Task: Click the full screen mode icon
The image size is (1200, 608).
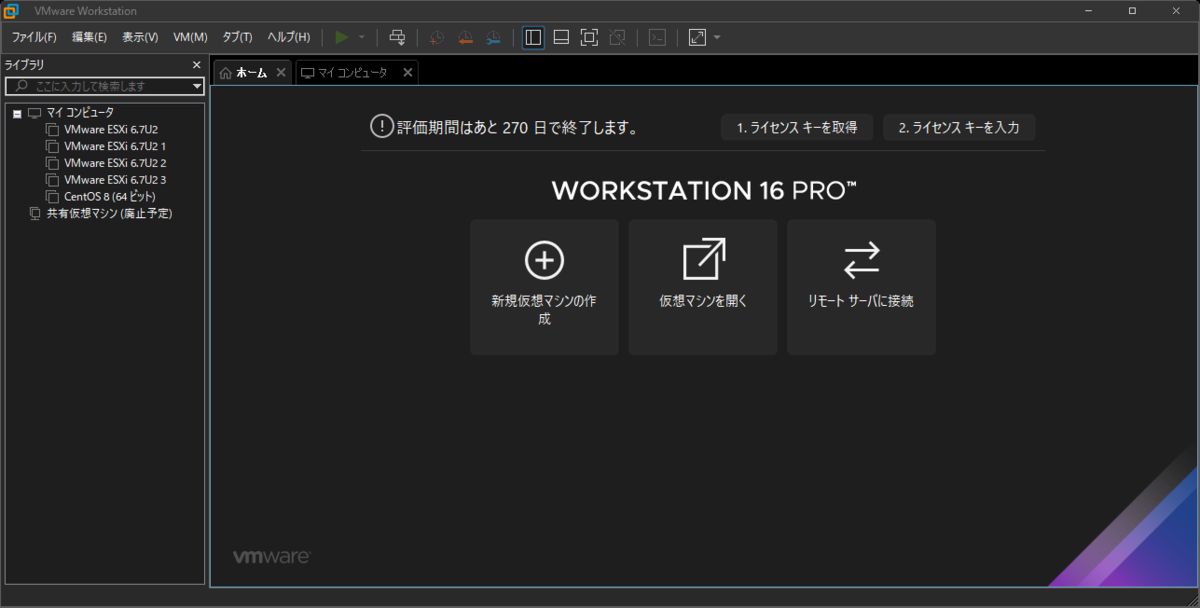Action: 589,37
